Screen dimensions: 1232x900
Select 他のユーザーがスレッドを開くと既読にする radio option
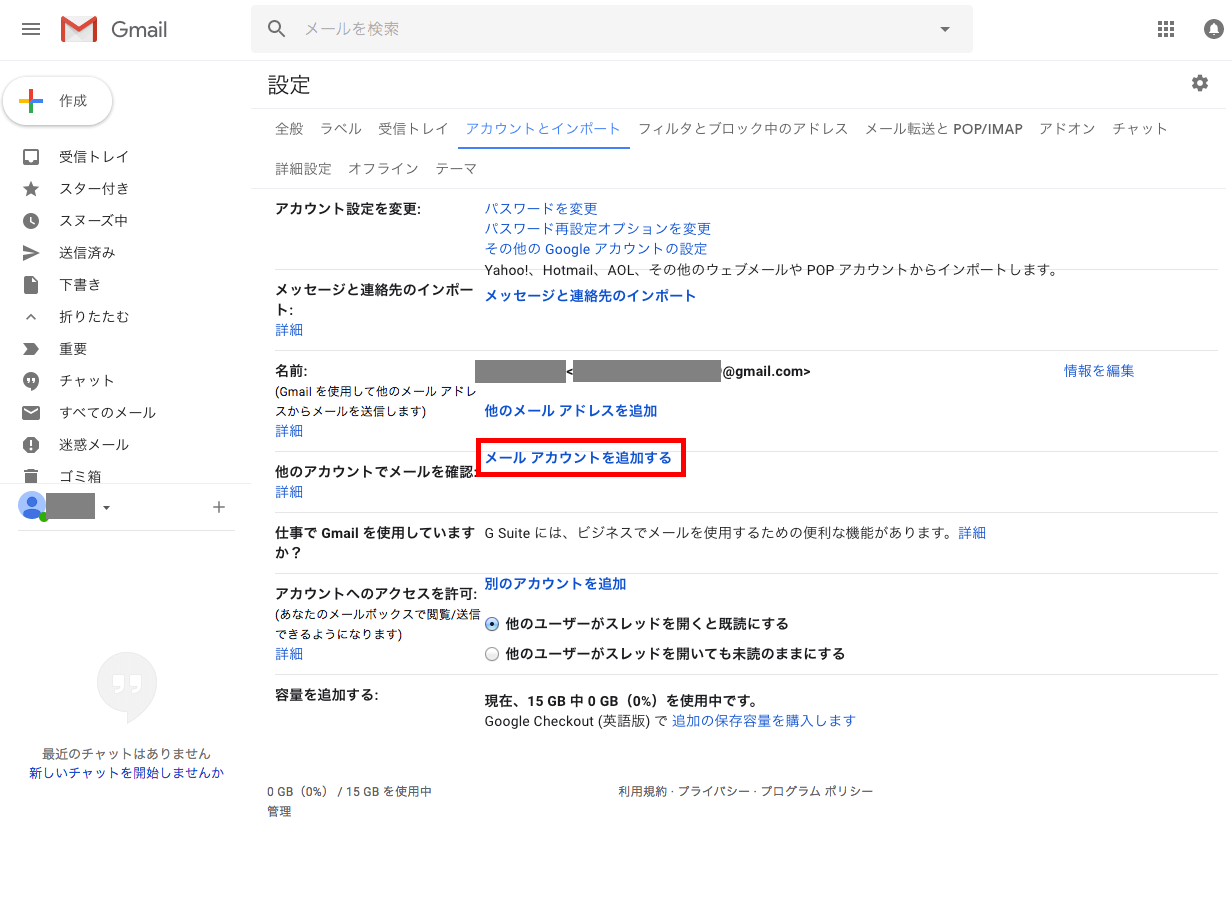click(492, 624)
